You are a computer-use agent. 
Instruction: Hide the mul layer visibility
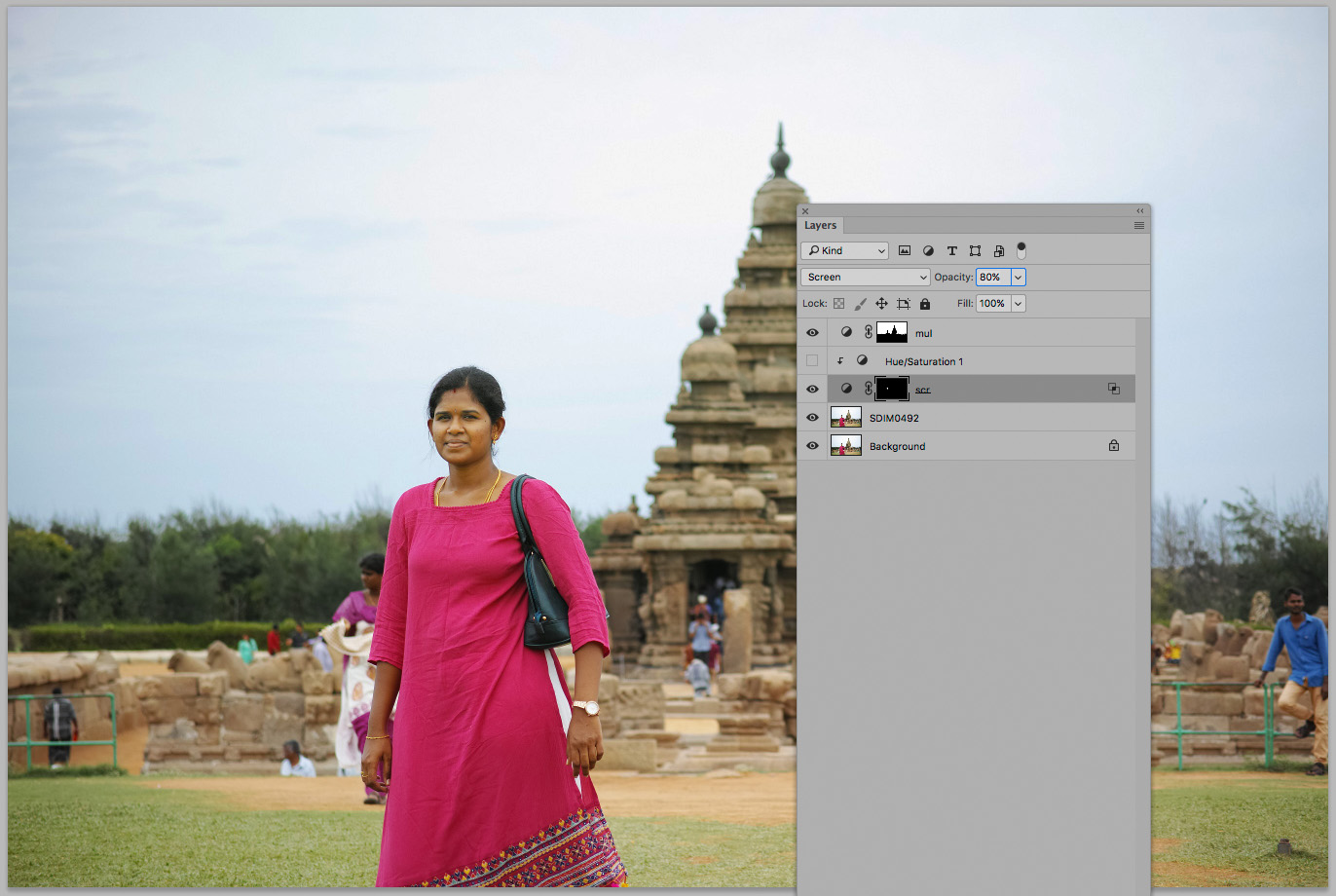812,332
